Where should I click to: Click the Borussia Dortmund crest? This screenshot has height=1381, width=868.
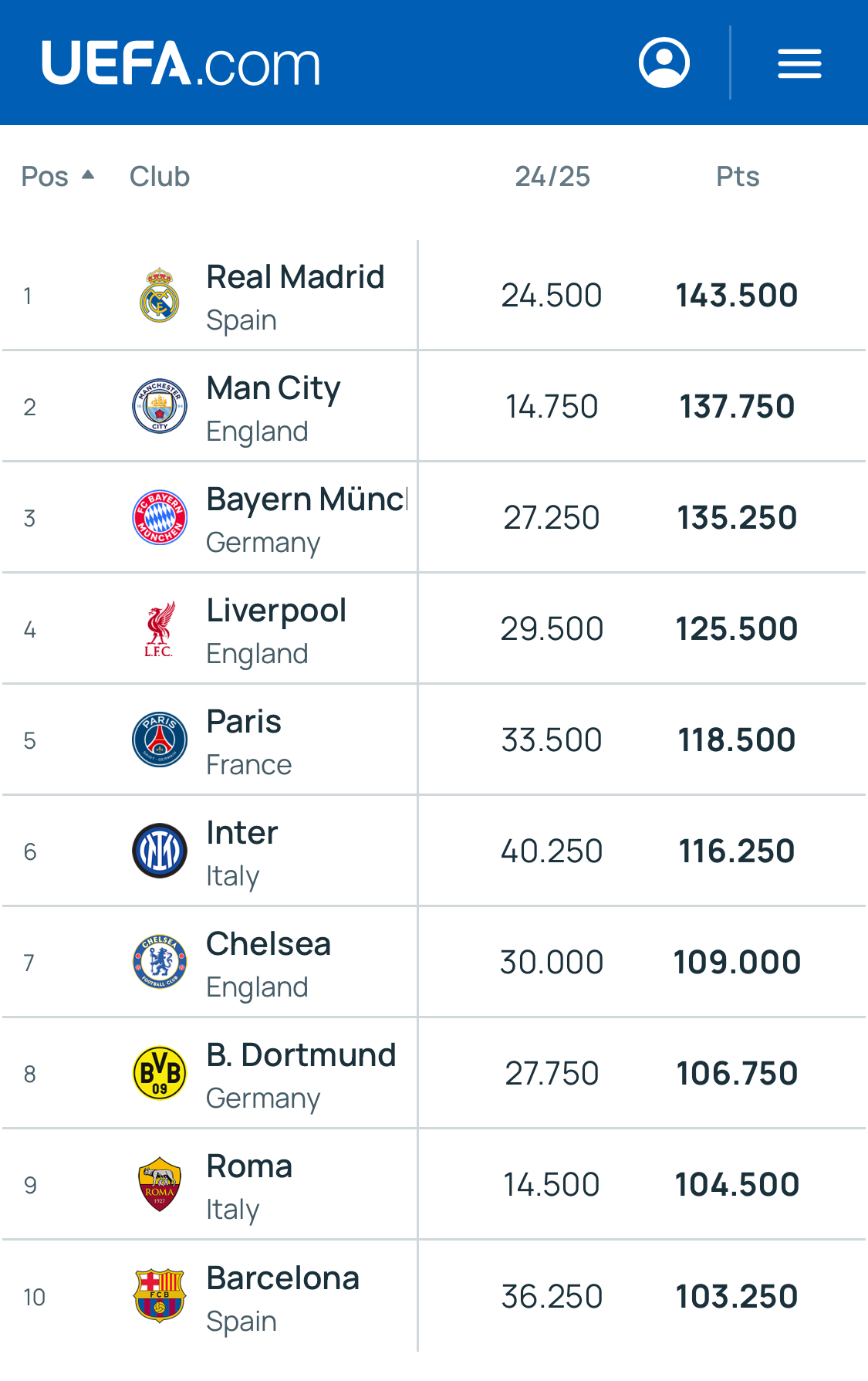point(160,1073)
